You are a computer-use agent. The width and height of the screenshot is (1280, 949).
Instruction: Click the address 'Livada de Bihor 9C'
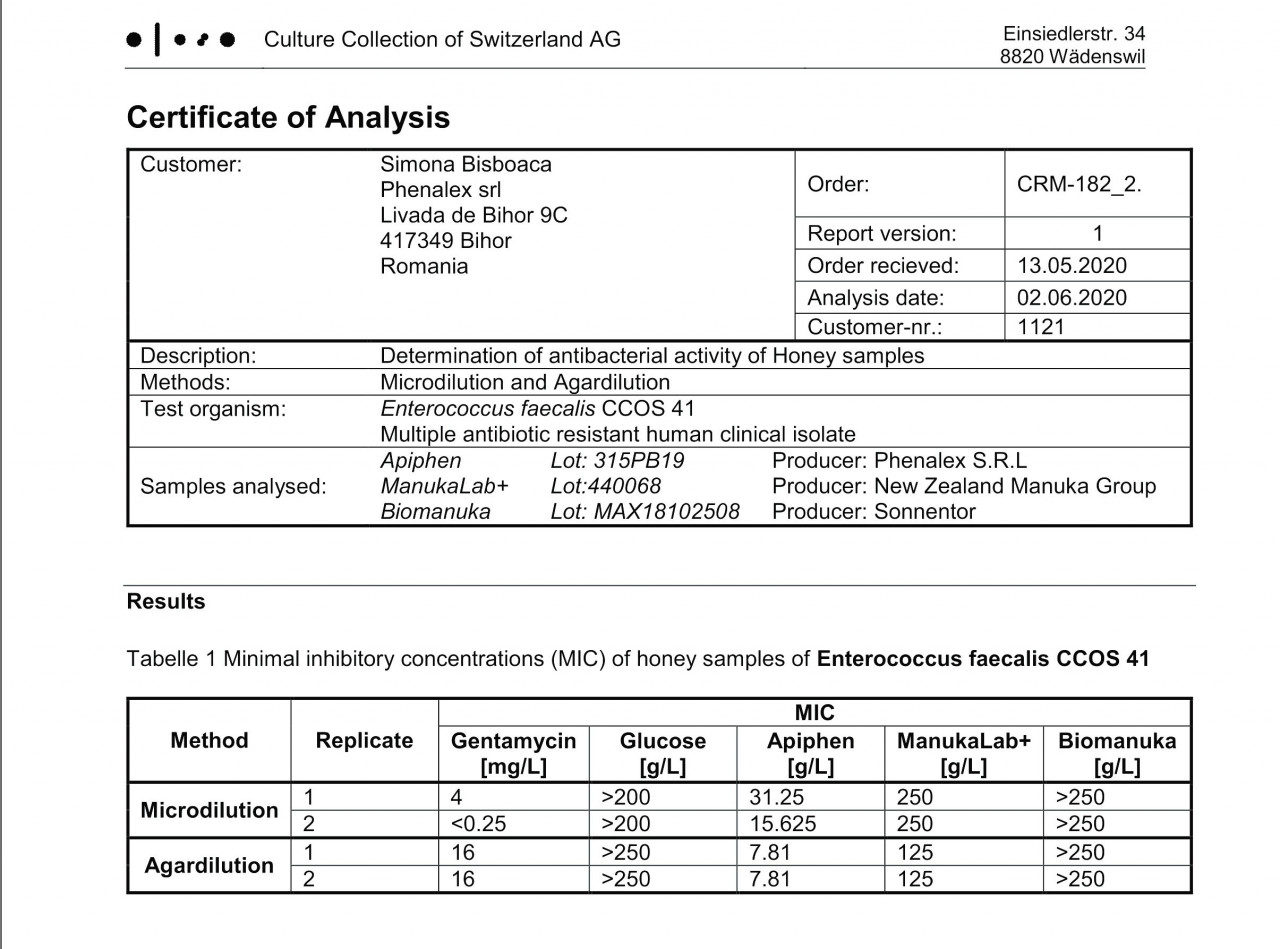474,215
